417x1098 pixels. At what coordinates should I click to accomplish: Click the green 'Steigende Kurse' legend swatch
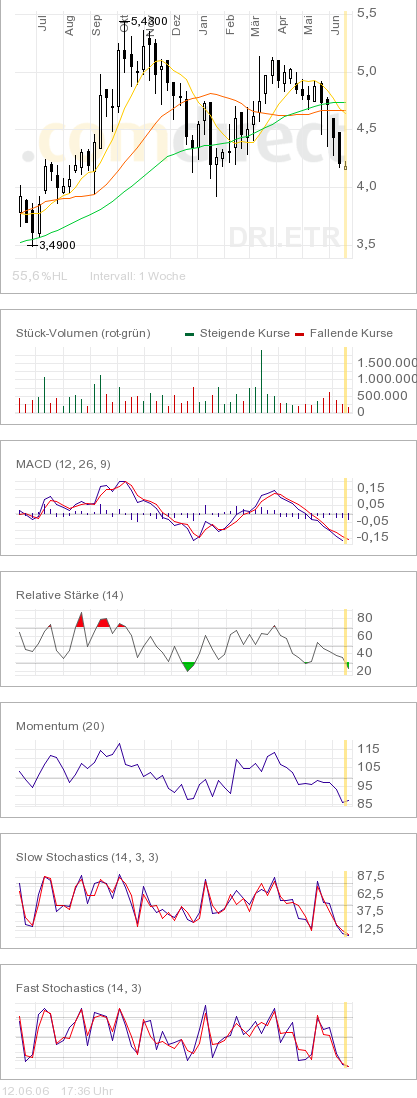[x=189, y=334]
